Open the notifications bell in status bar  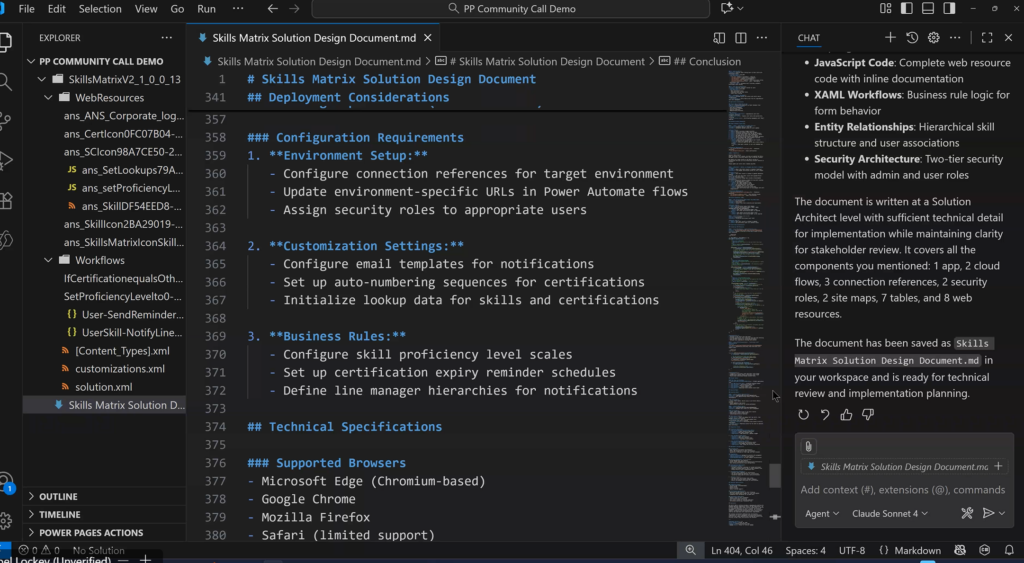(x=1006, y=550)
